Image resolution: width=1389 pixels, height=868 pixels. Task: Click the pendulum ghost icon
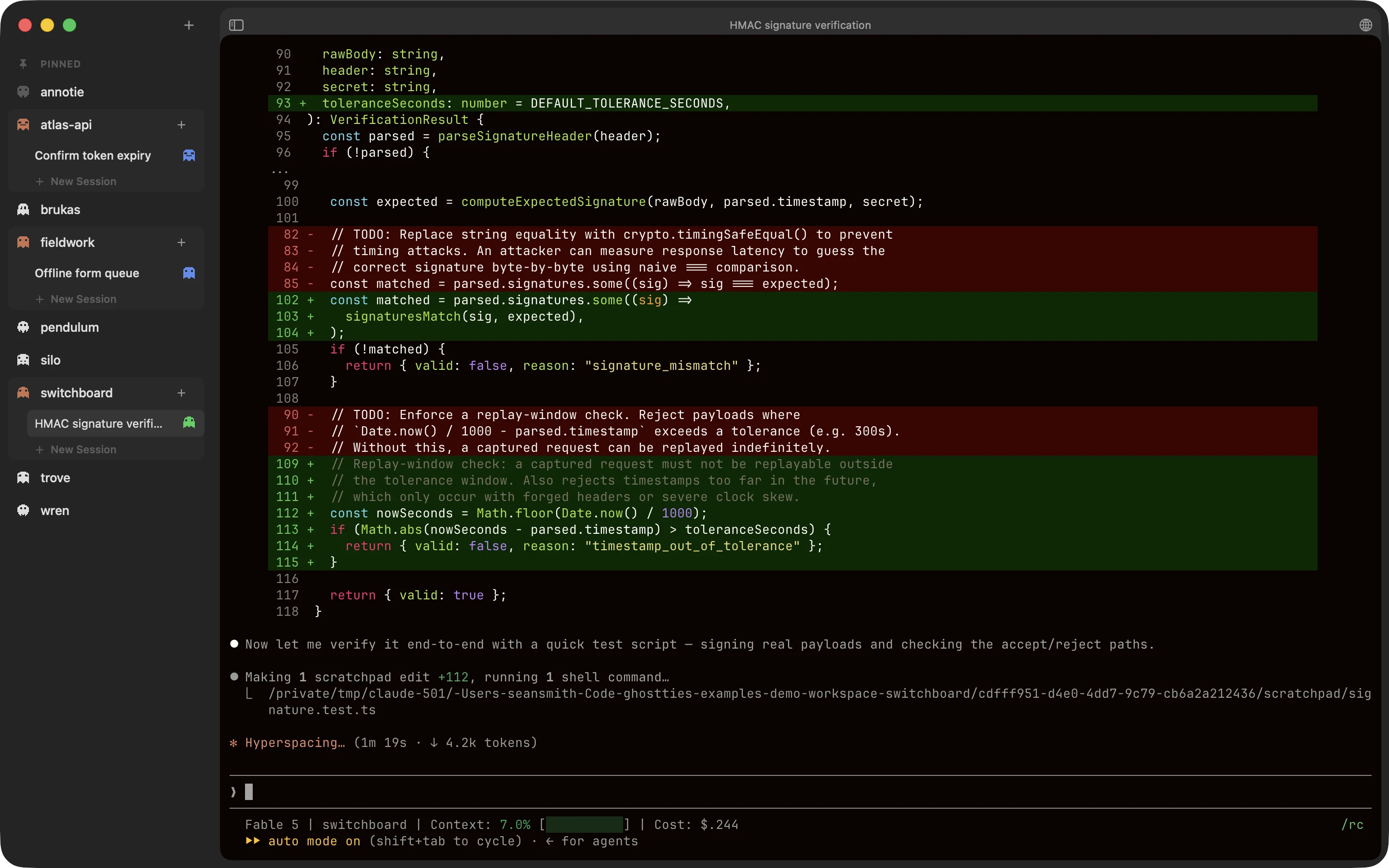pos(24,327)
